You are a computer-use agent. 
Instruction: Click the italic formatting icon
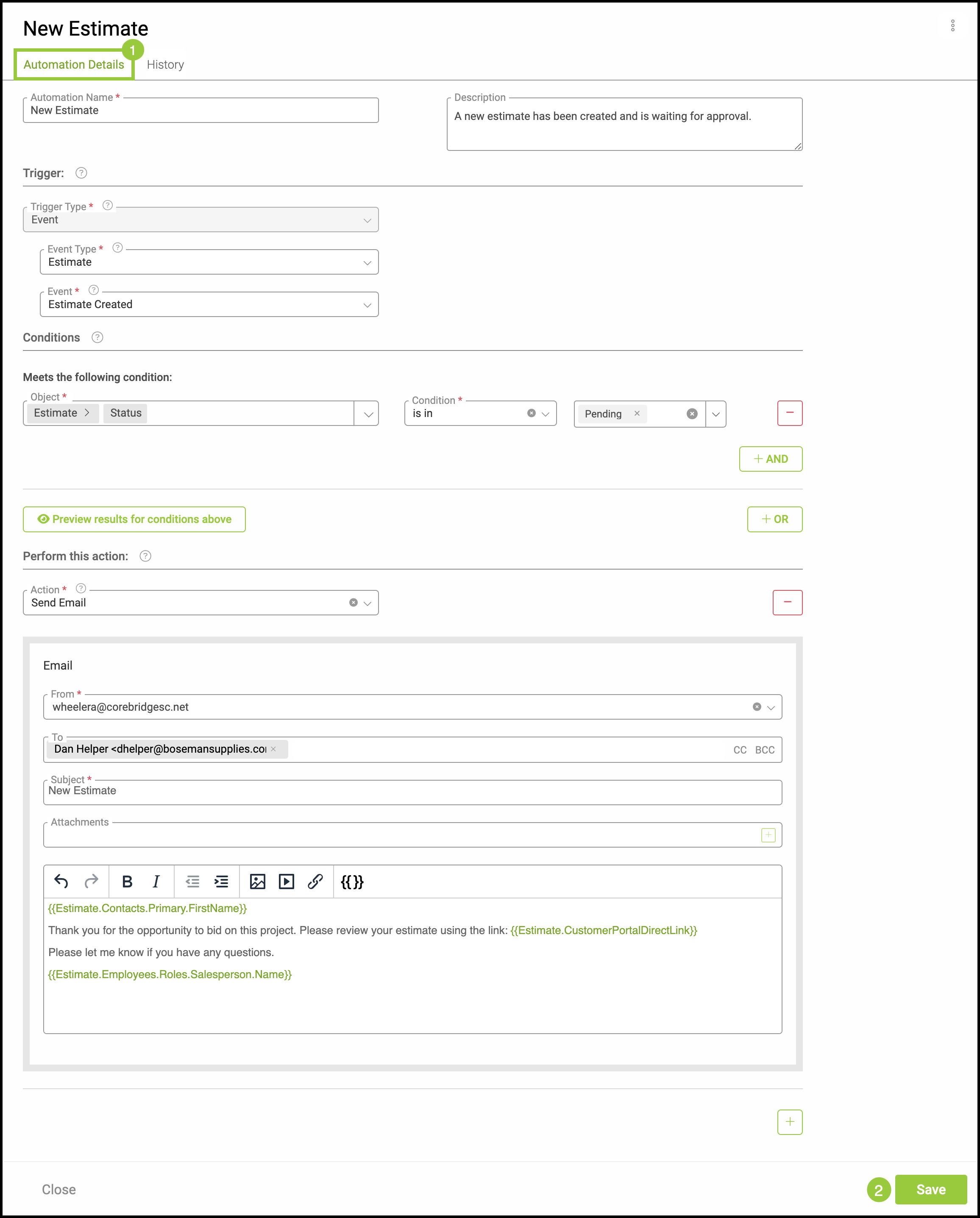156,882
